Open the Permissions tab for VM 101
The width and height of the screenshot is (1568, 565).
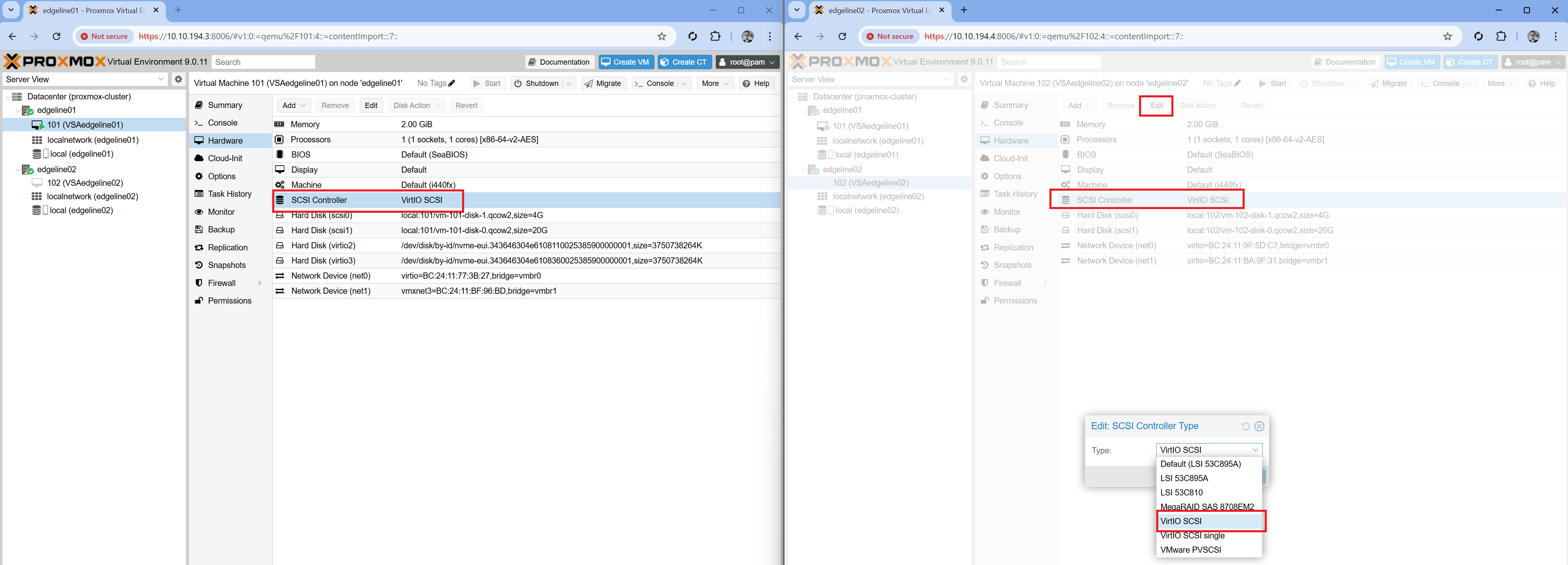[x=230, y=301]
